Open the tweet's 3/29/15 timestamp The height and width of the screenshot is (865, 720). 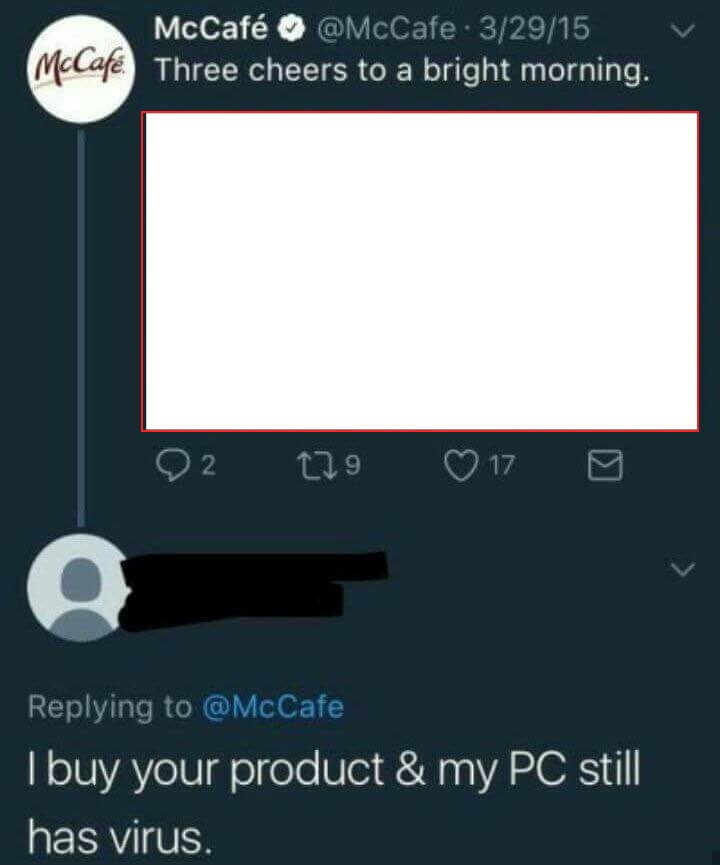pos(534,29)
